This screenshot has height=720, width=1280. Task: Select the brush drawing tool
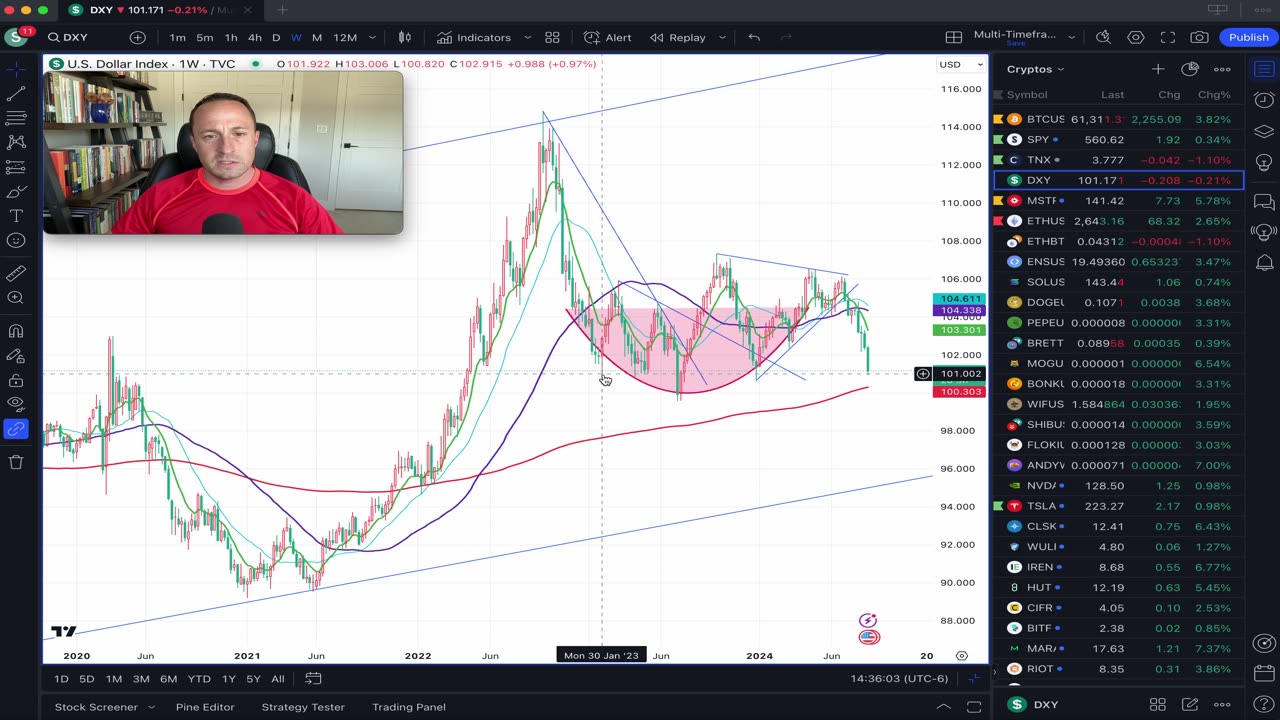[x=16, y=192]
